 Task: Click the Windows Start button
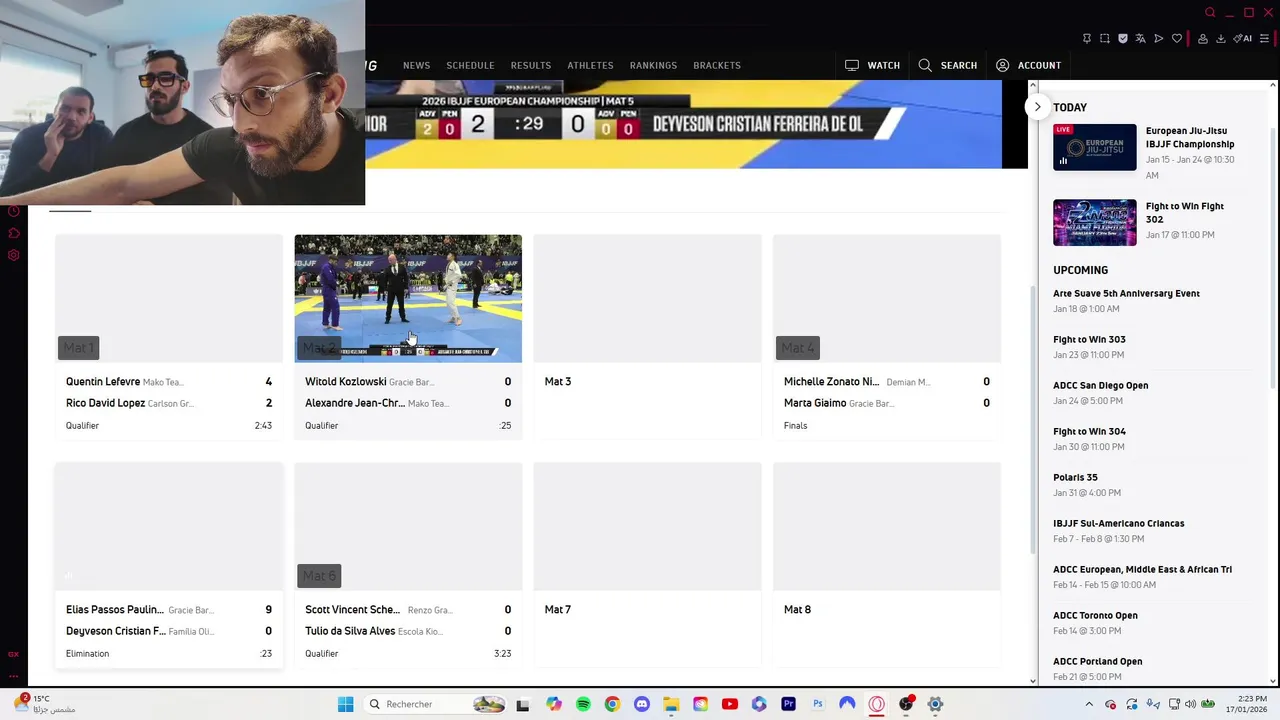point(345,704)
